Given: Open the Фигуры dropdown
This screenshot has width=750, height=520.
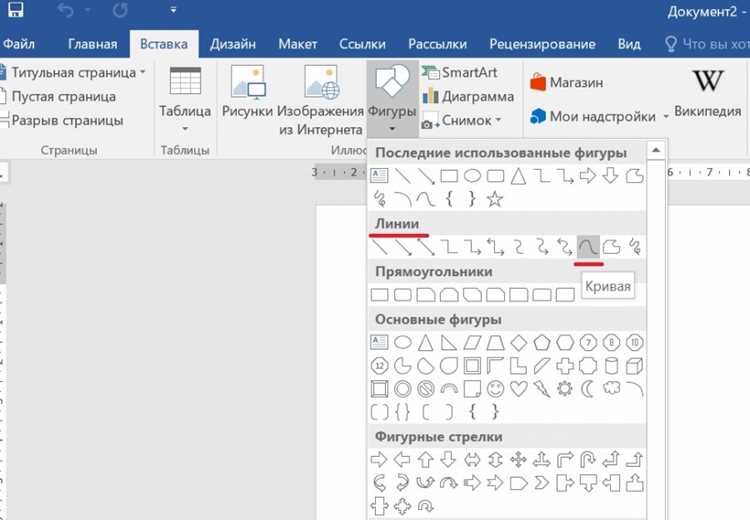Looking at the screenshot, I should pyautogui.click(x=392, y=100).
